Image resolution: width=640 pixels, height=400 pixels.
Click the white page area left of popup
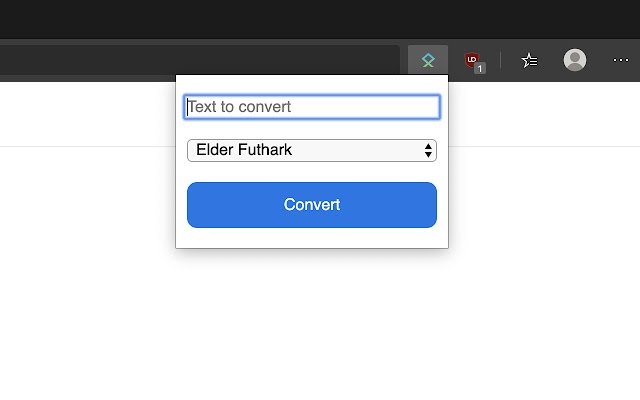coord(90,250)
